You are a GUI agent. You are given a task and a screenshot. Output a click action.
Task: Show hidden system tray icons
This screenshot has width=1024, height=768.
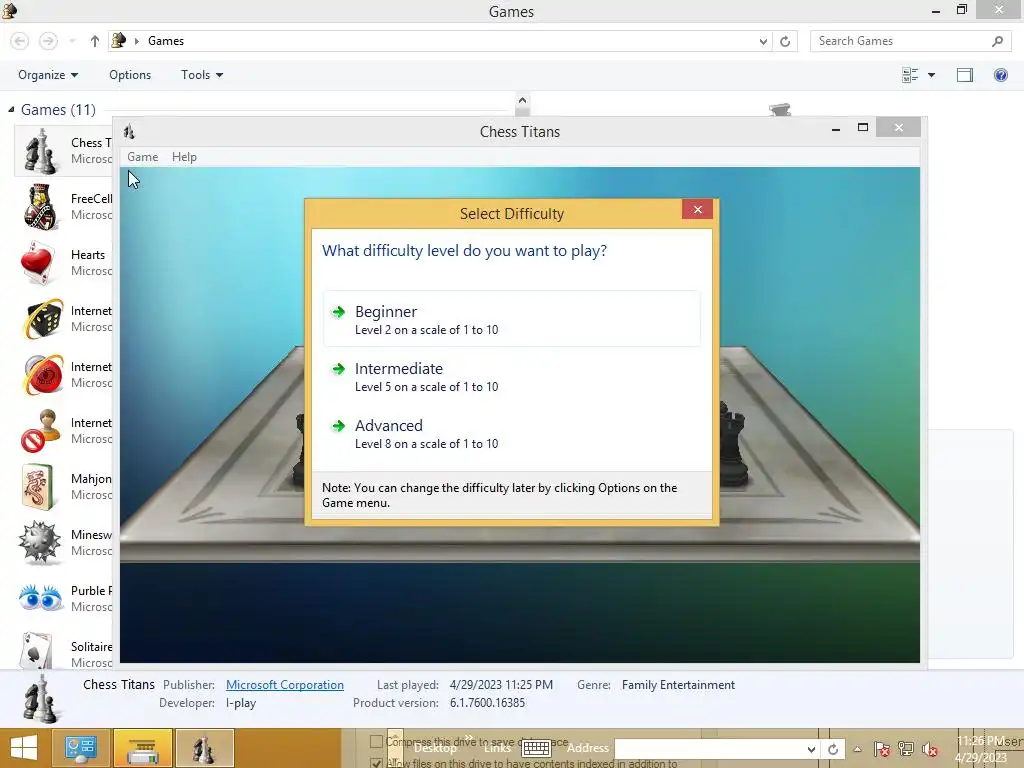[x=857, y=749]
